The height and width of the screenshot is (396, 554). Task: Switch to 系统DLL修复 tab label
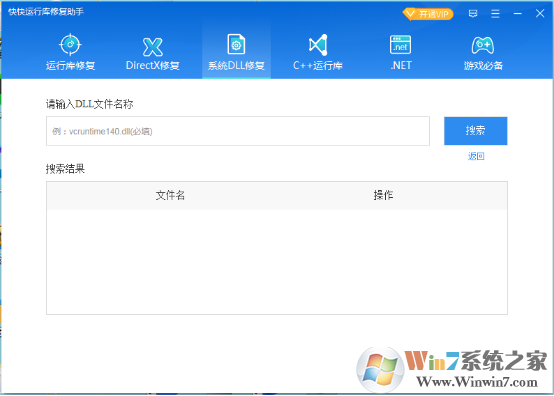[236, 66]
